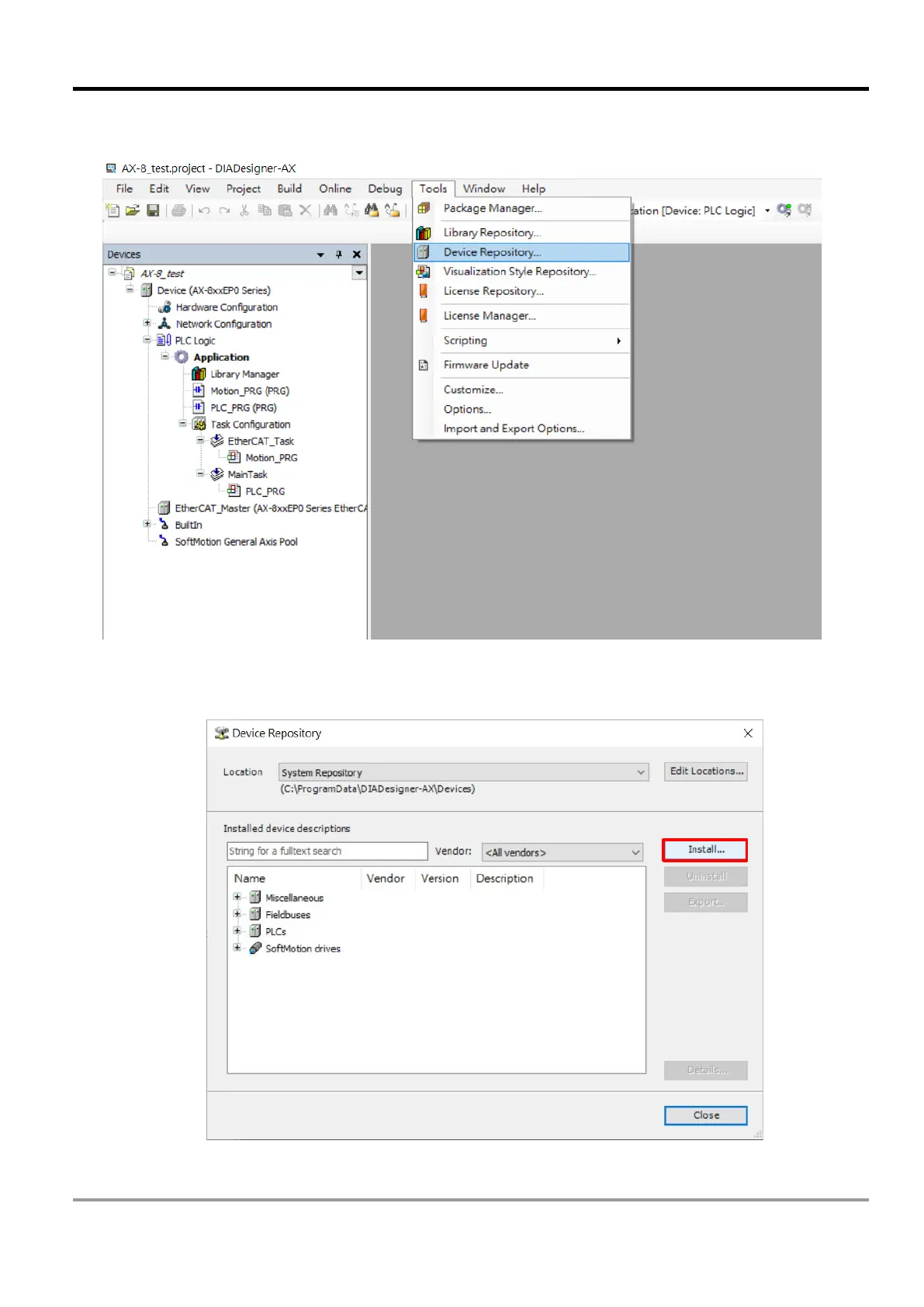Click the Close button in Device Repository
Viewport: 924px width, 1307px height.
tap(706, 1115)
